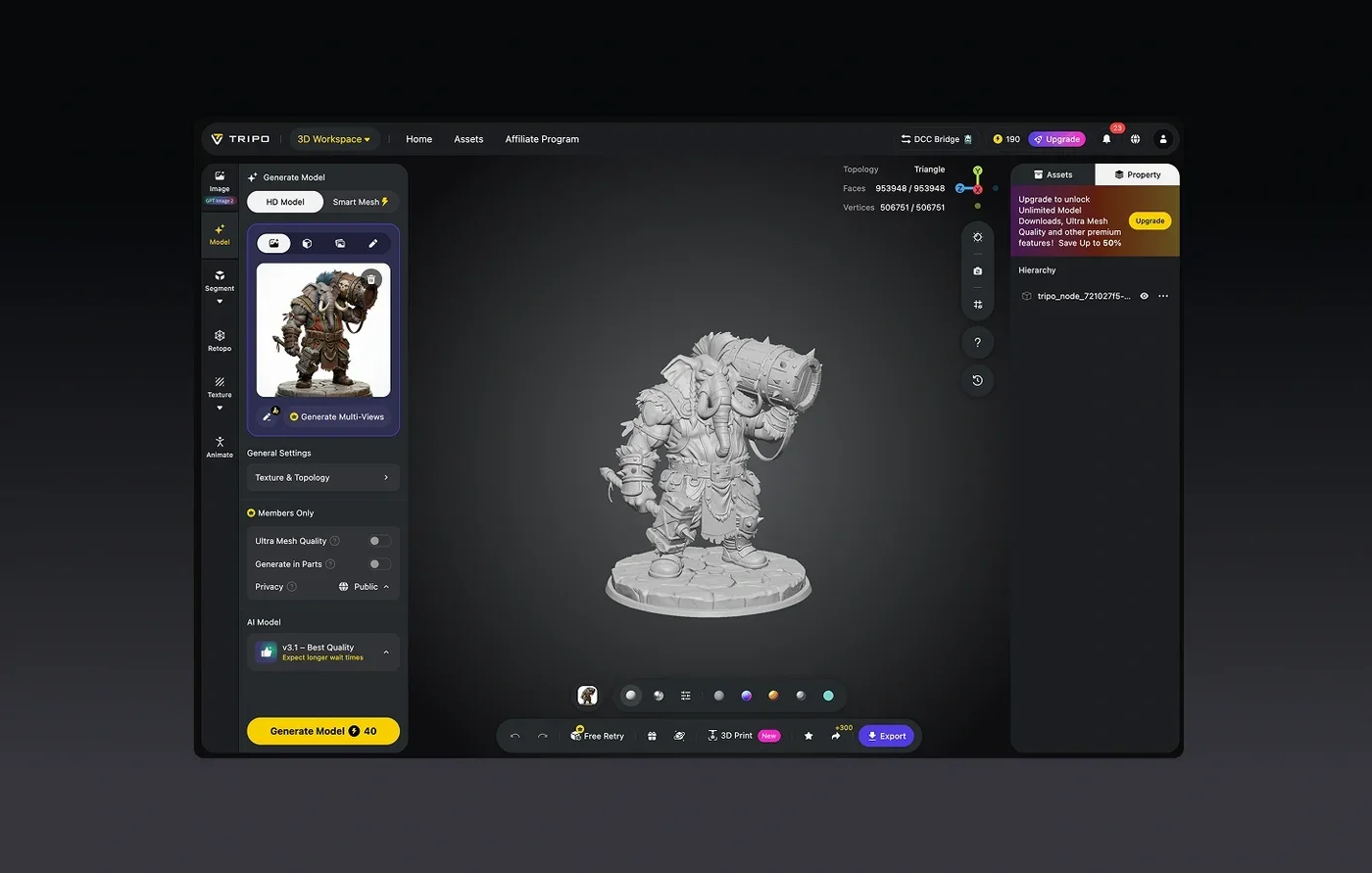The height and width of the screenshot is (873, 1372).
Task: Click the planet icon in bottom toolbar
Action: tap(679, 736)
